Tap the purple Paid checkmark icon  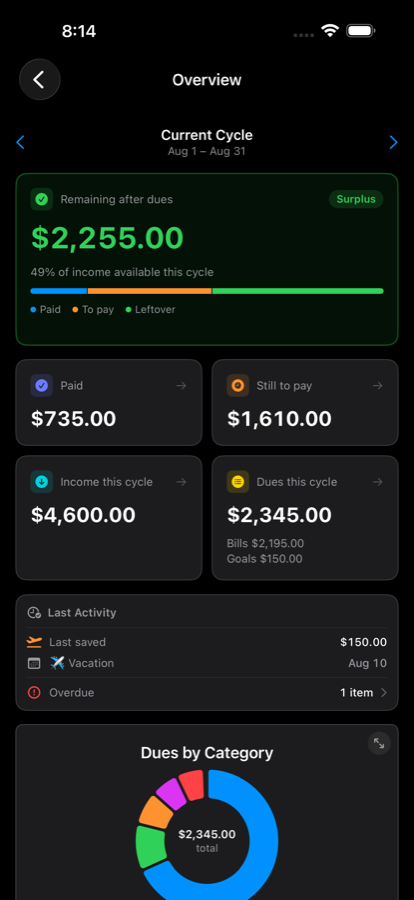tap(41, 386)
